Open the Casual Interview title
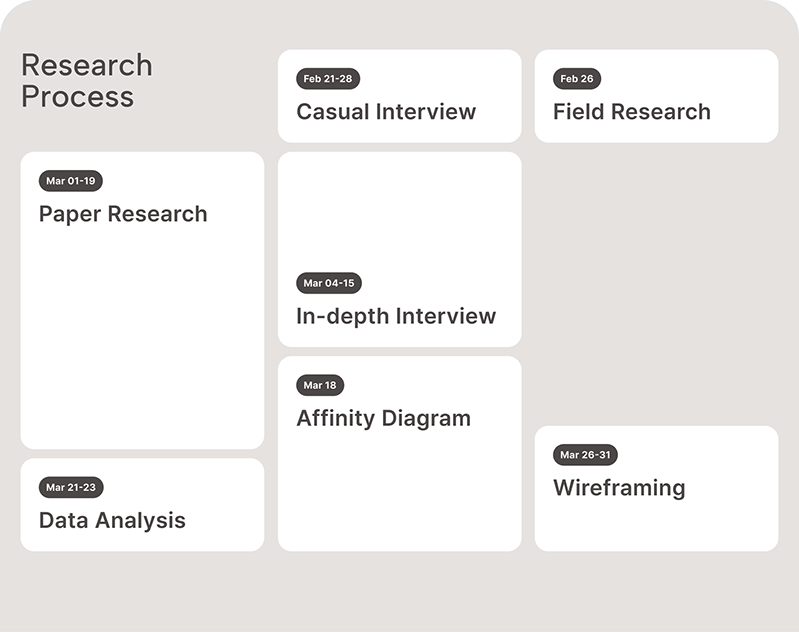 click(x=386, y=111)
